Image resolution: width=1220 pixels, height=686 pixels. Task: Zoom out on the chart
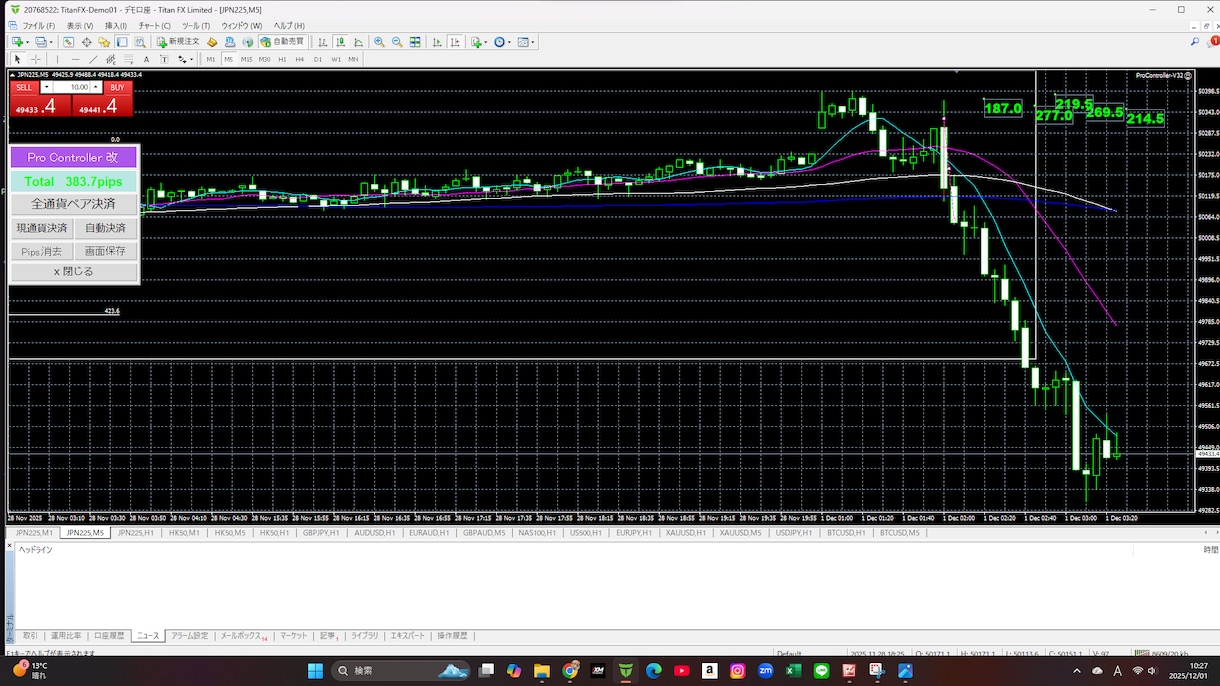[x=397, y=42]
